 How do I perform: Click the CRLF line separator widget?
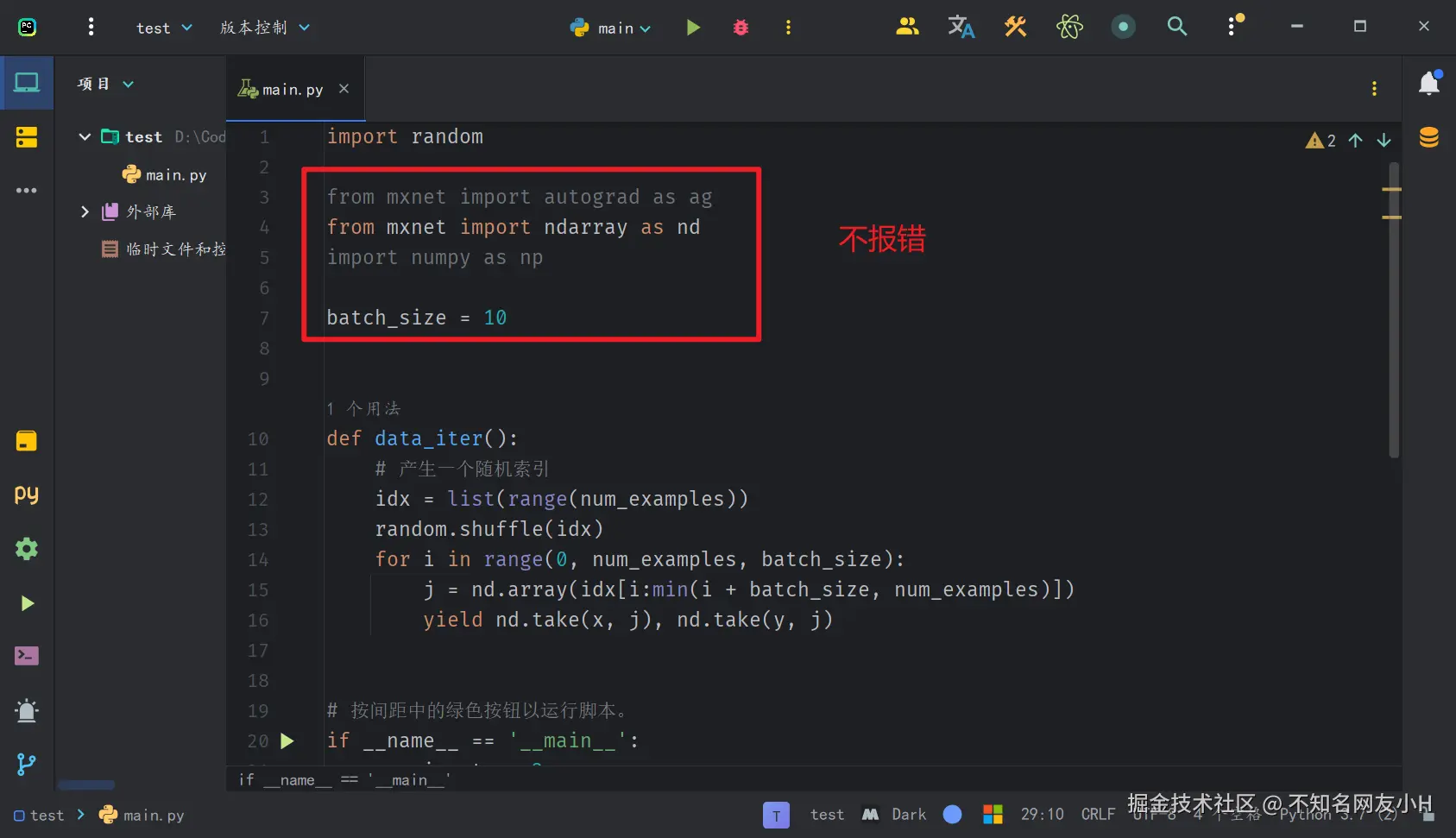click(1098, 815)
